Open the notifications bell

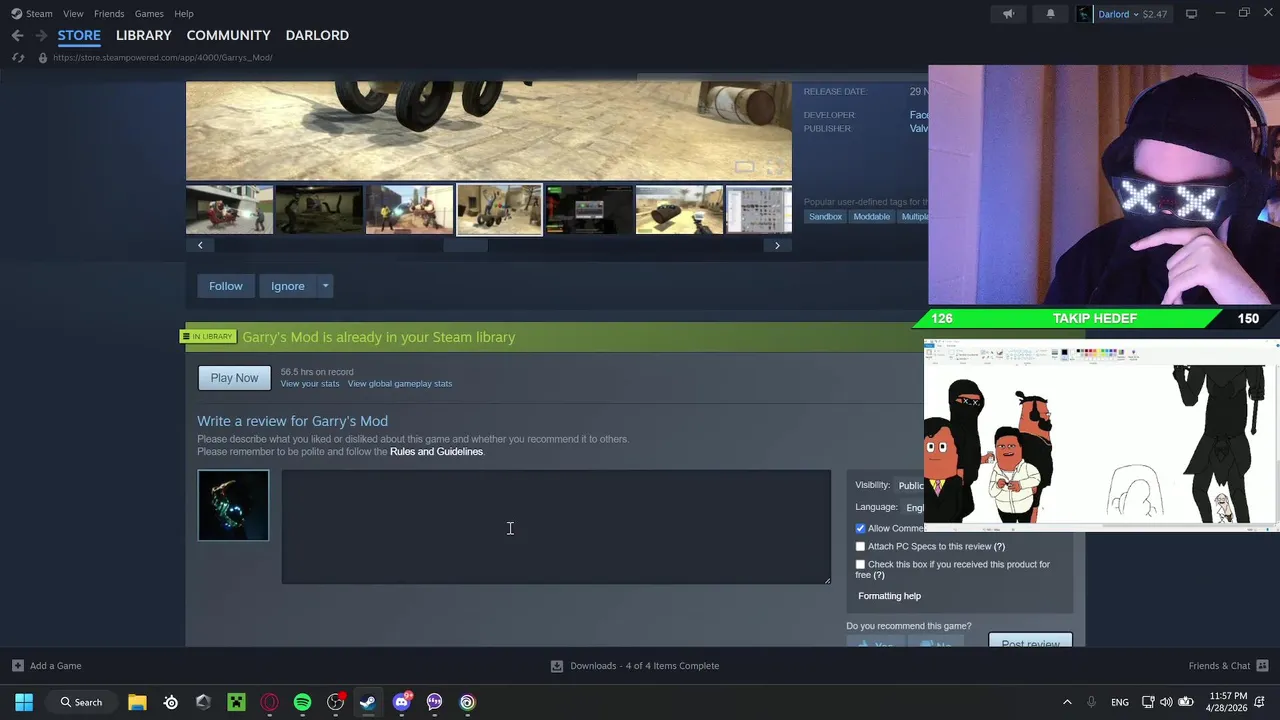tap(1050, 14)
